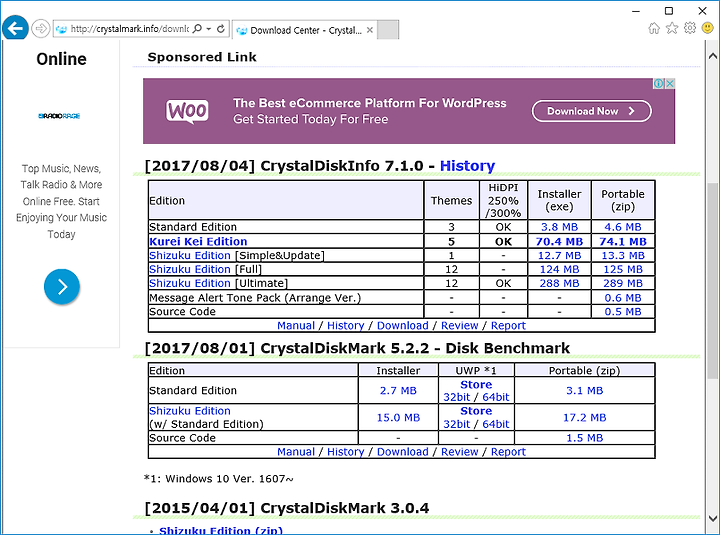720x535 pixels.
Task: Go back with the browser back arrow
Action: 15,28
